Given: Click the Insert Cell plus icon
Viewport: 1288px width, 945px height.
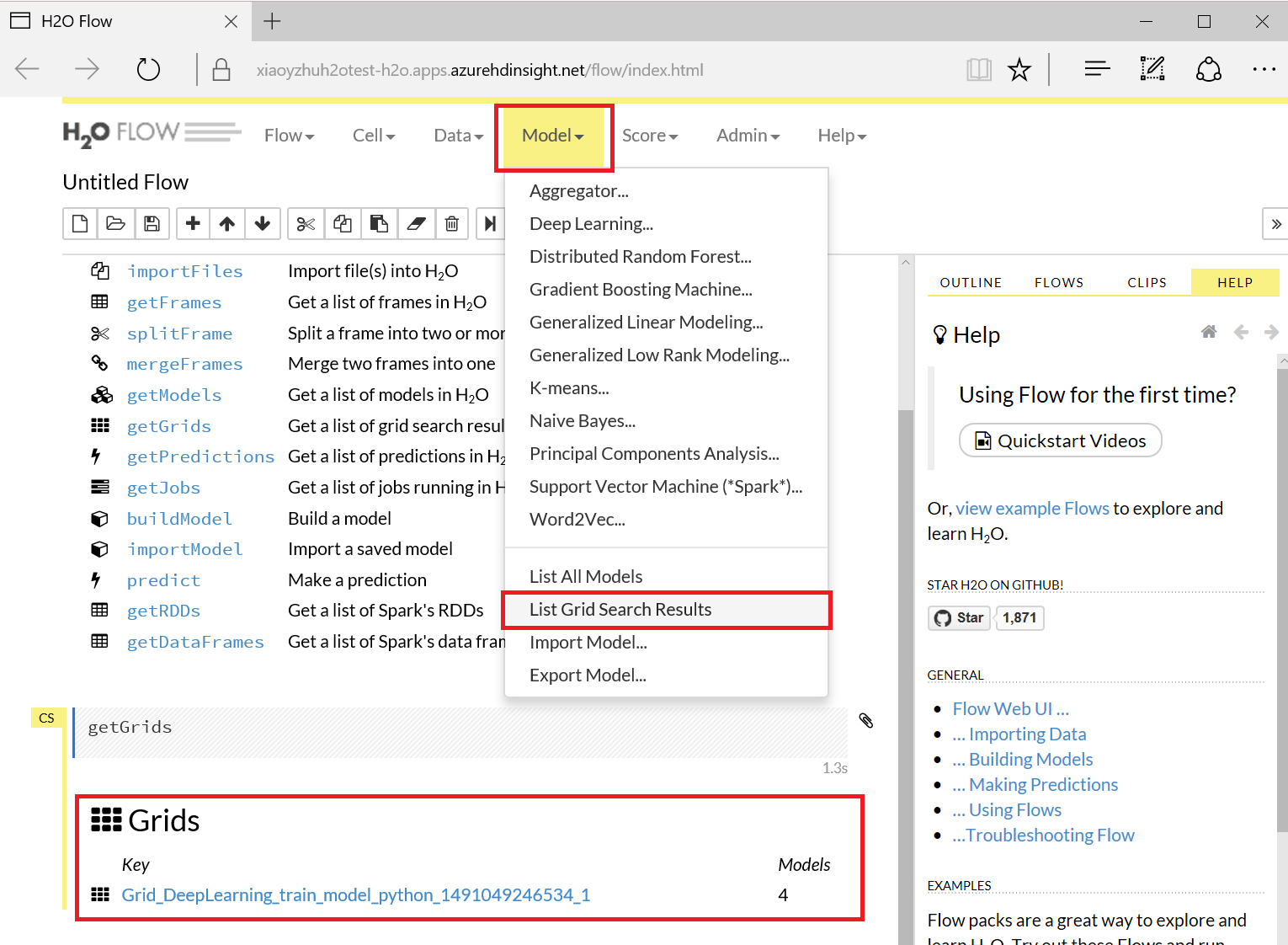Looking at the screenshot, I should [193, 223].
